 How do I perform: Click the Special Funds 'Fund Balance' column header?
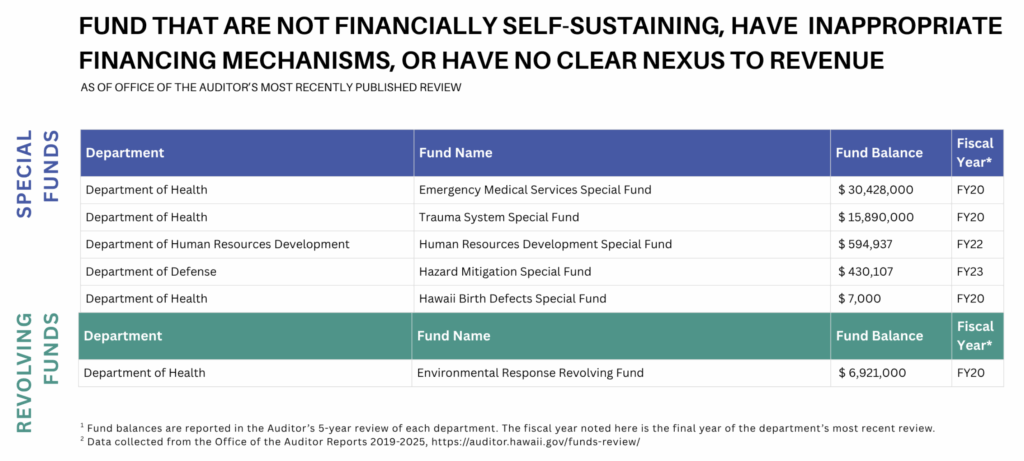pyautogui.click(x=879, y=153)
